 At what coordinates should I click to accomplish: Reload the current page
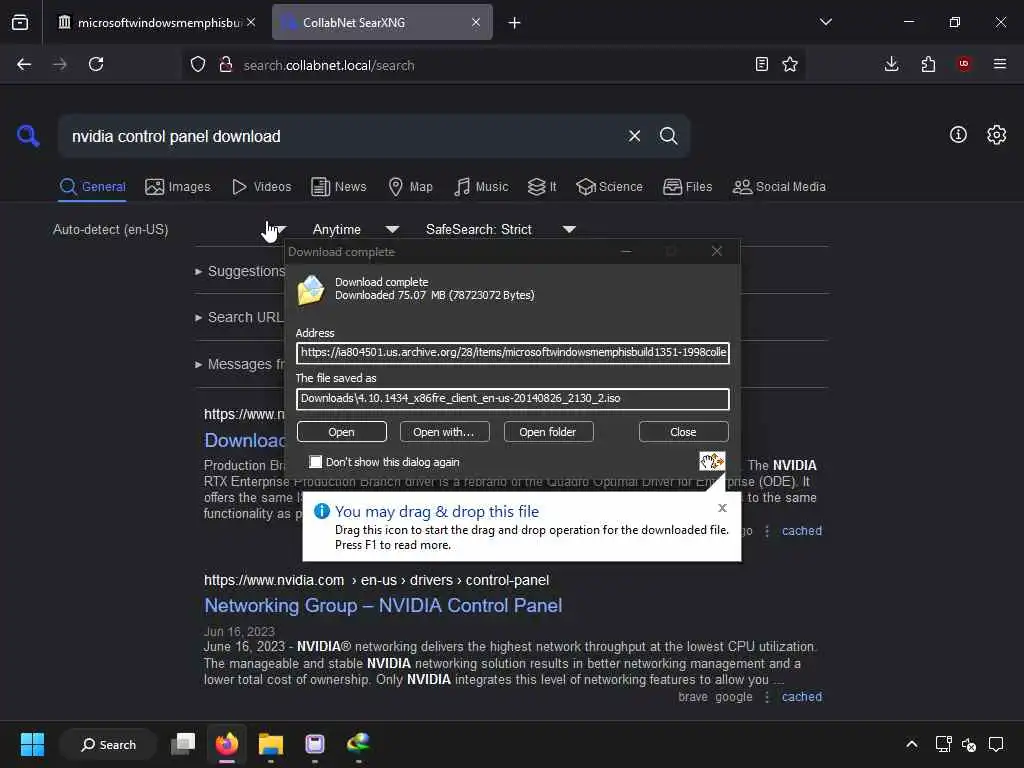coord(96,64)
